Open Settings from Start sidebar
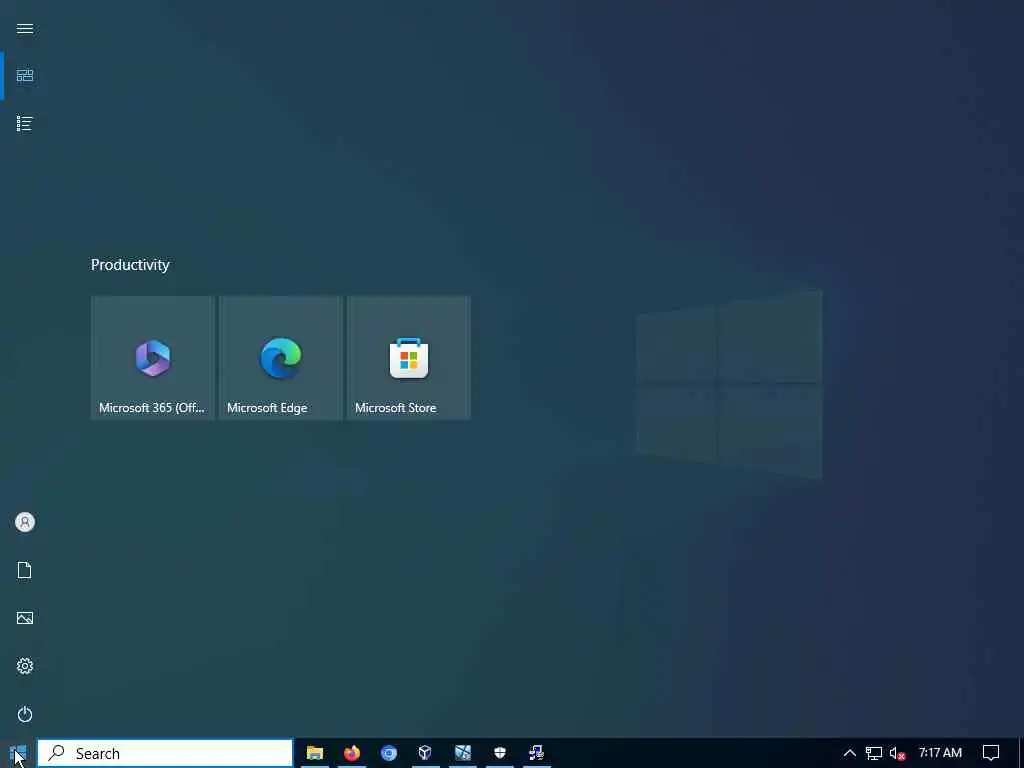 point(25,666)
